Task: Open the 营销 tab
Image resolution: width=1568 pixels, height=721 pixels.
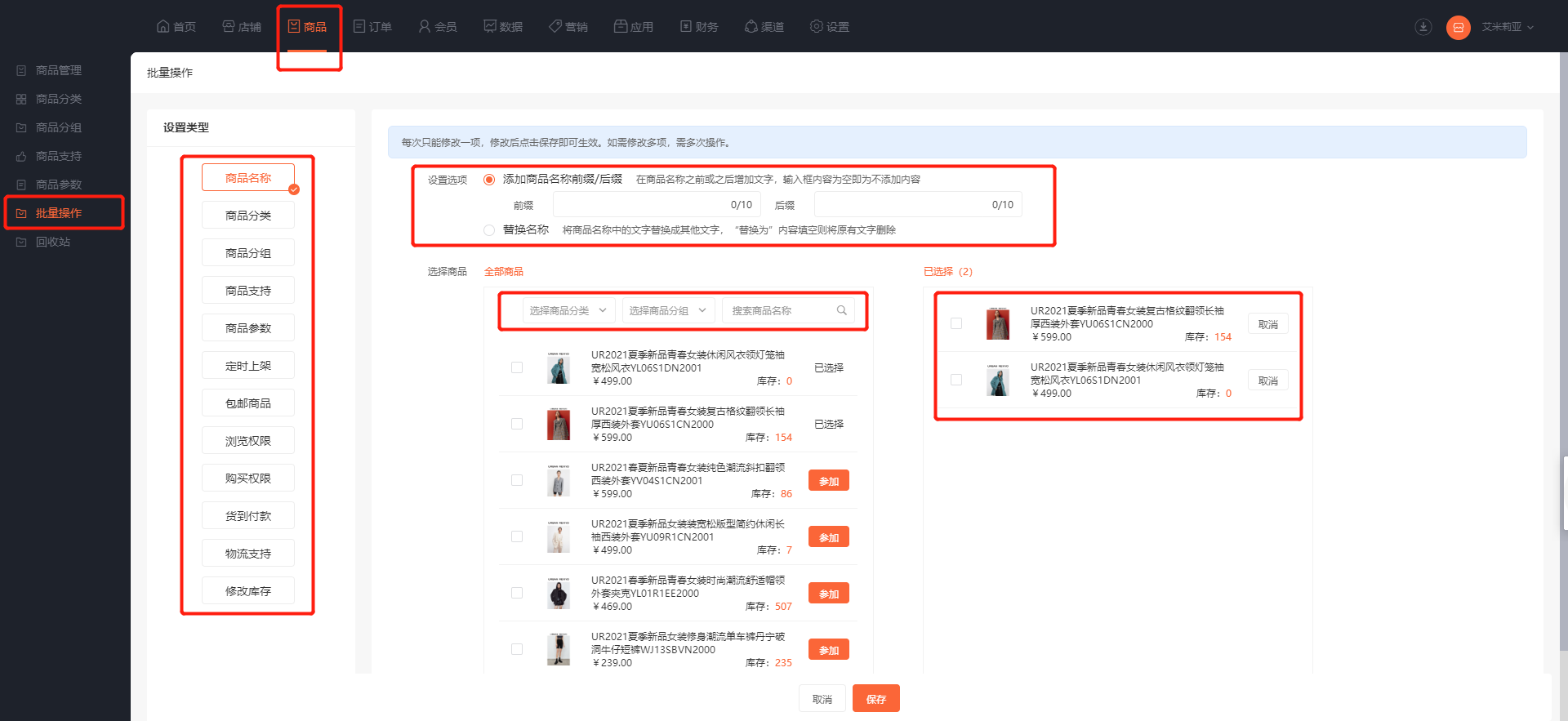Action: pos(568,27)
